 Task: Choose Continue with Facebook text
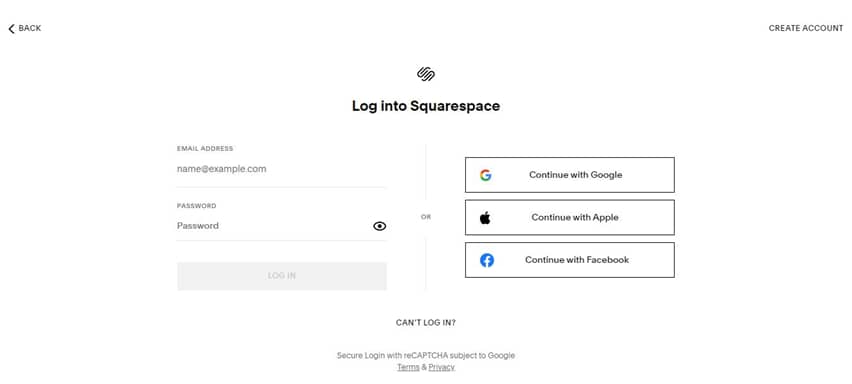577,260
